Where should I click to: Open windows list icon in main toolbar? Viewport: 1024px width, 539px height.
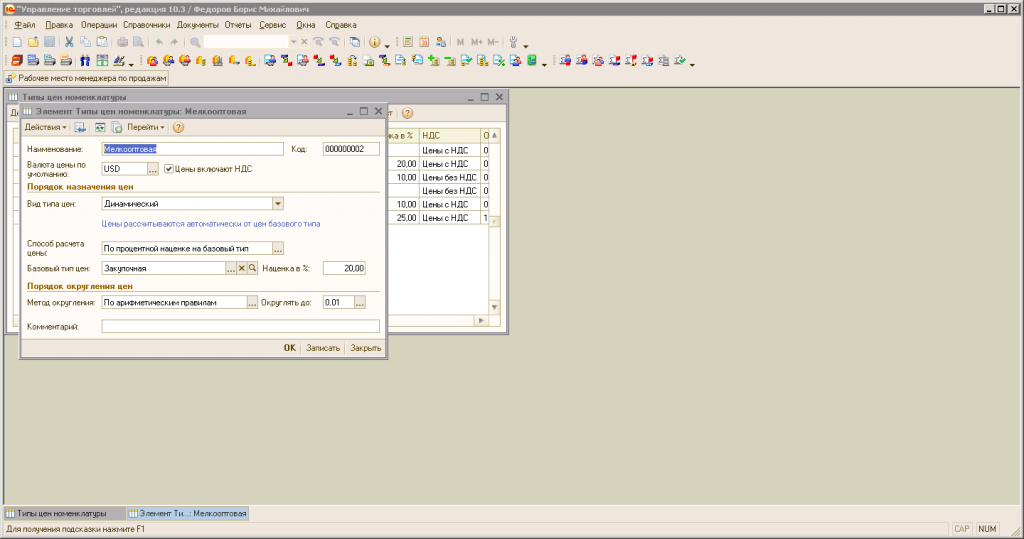[x=355, y=42]
